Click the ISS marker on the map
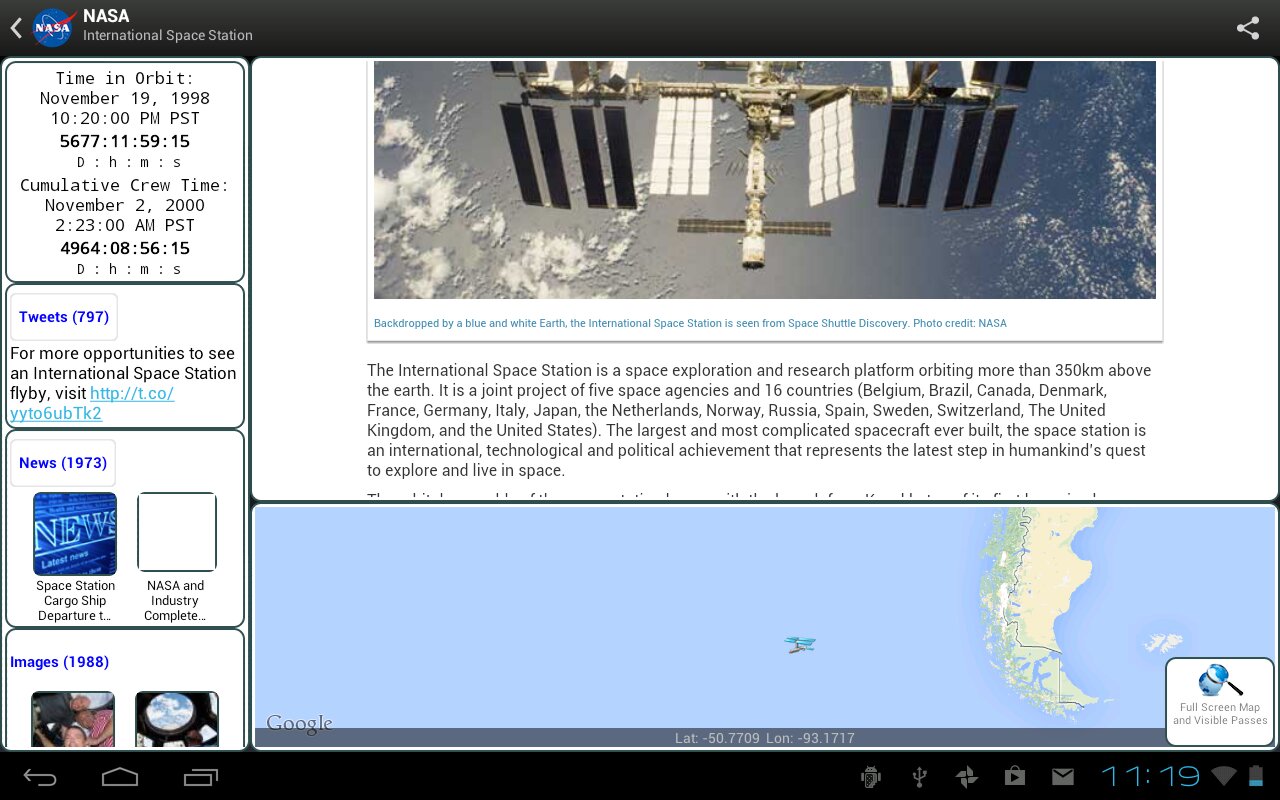 [800, 645]
